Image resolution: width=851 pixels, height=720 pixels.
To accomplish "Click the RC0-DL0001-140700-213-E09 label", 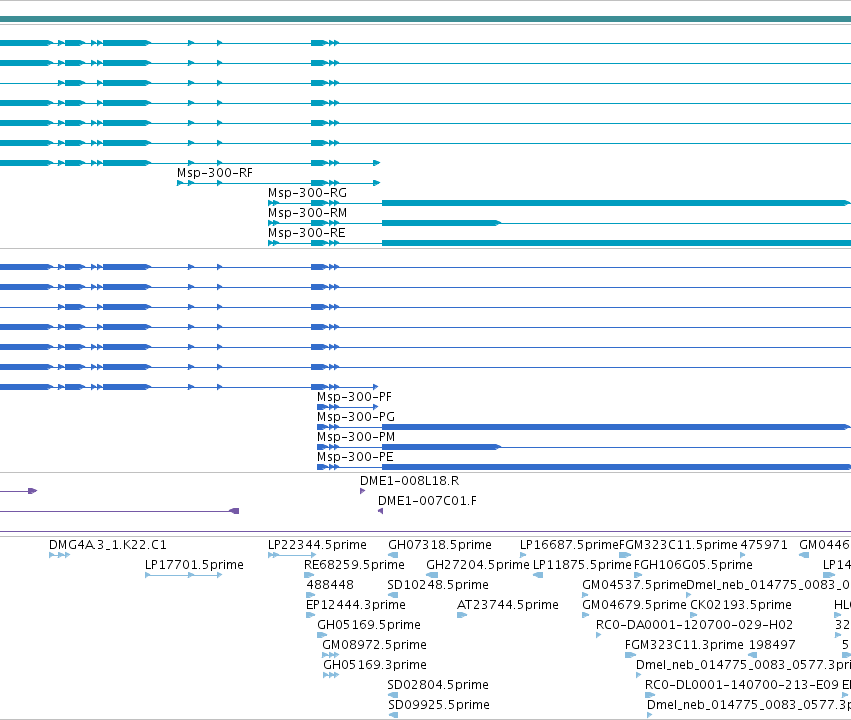I will (x=742, y=686).
